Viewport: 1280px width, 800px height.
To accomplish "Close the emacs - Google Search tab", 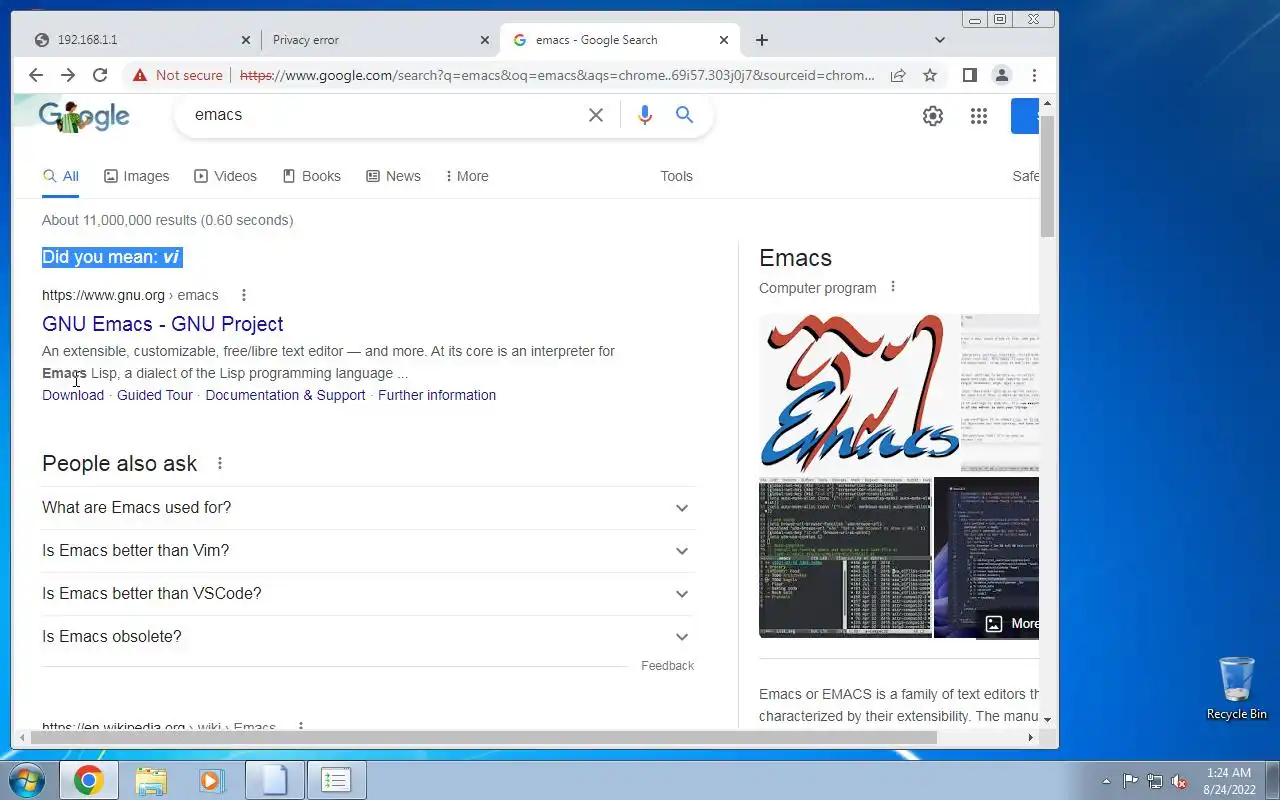I will tap(724, 40).
